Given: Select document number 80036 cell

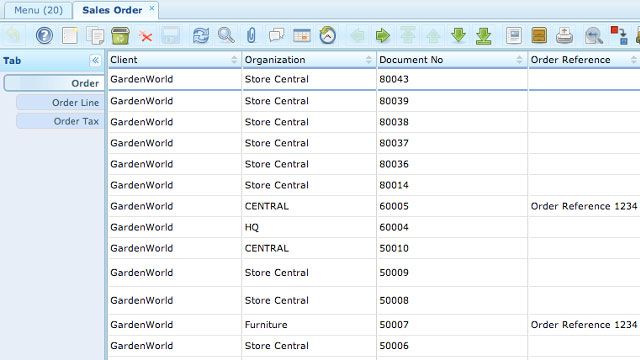Looking at the screenshot, I should coord(452,164).
